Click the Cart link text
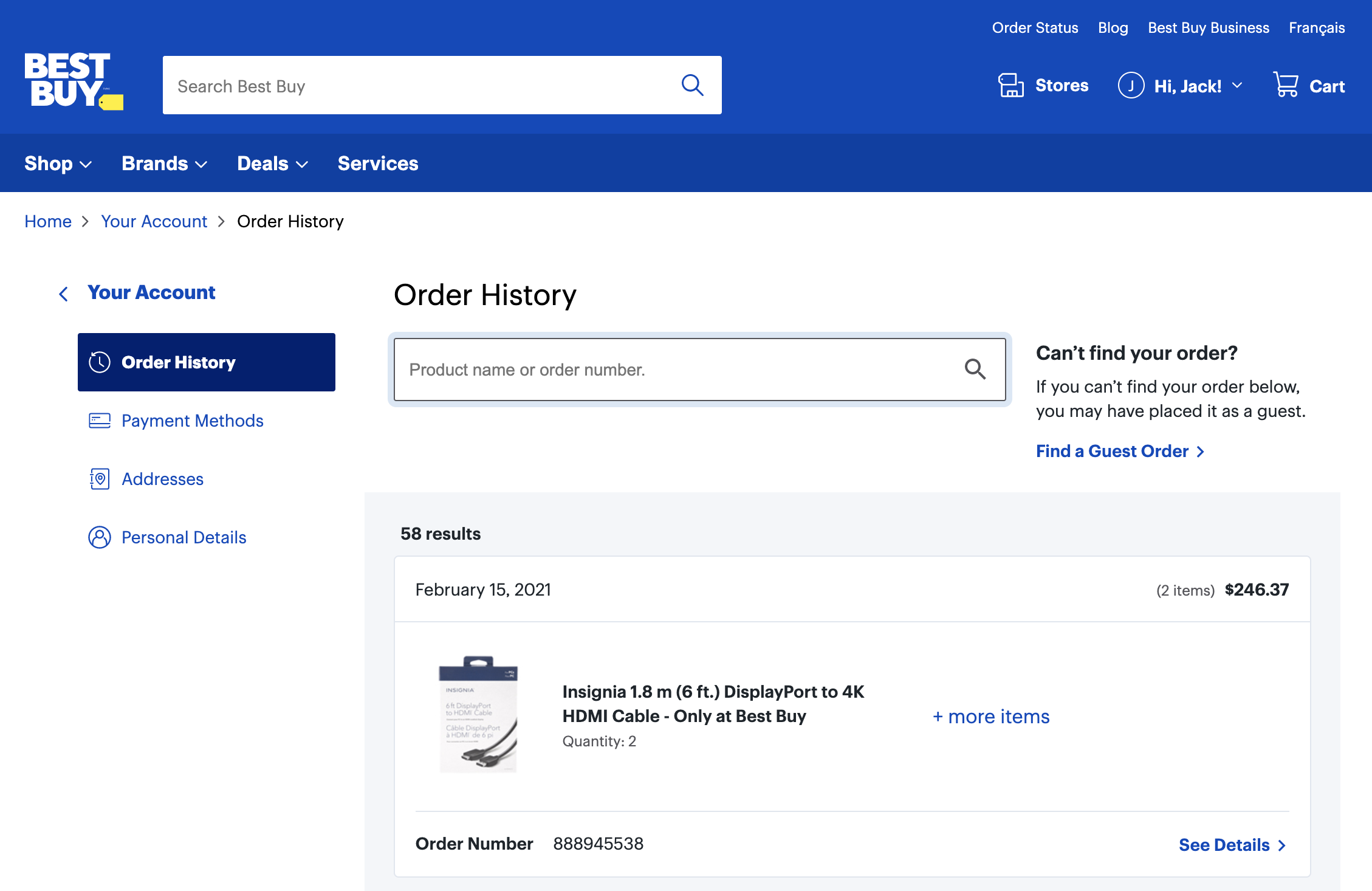The height and width of the screenshot is (891, 1372). 1326,86
